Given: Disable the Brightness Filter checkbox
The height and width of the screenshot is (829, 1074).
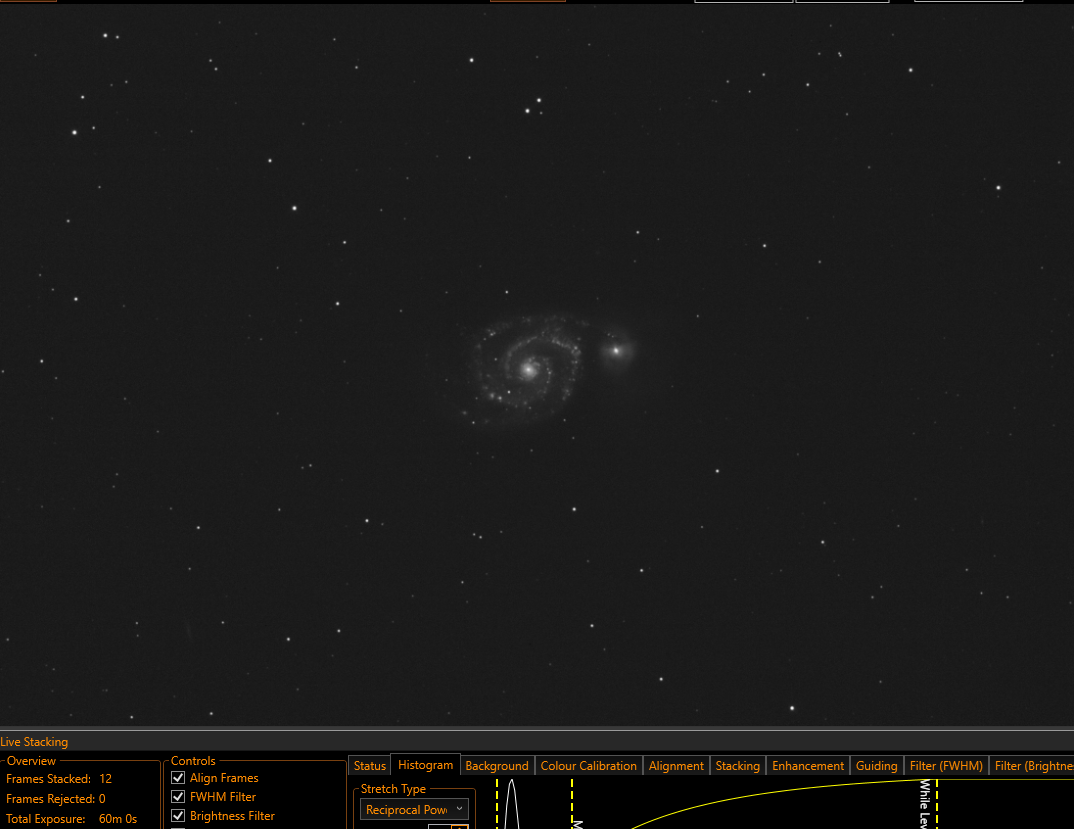Looking at the screenshot, I should pyautogui.click(x=178, y=815).
